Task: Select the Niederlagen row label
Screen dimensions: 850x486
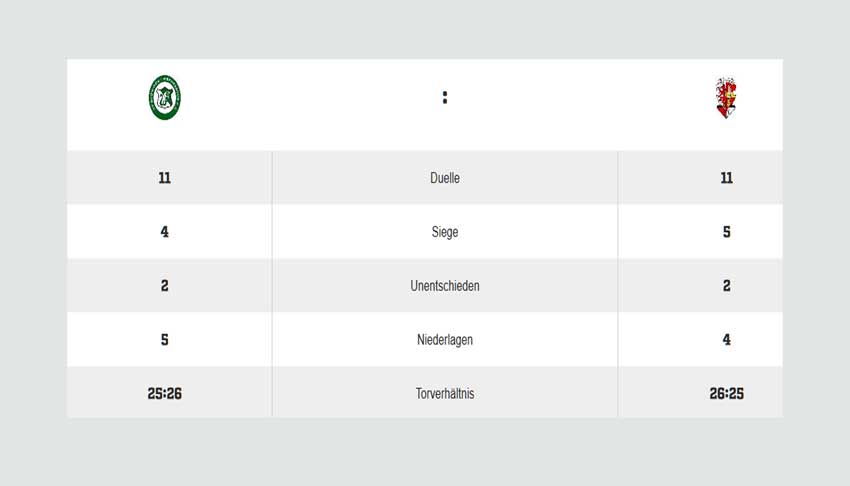Action: tap(445, 340)
